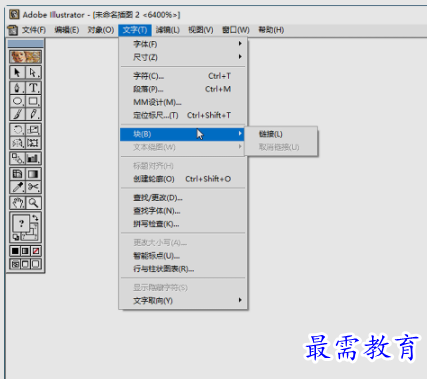
Task: Open the 帮助(H) menu
Action: click(271, 30)
